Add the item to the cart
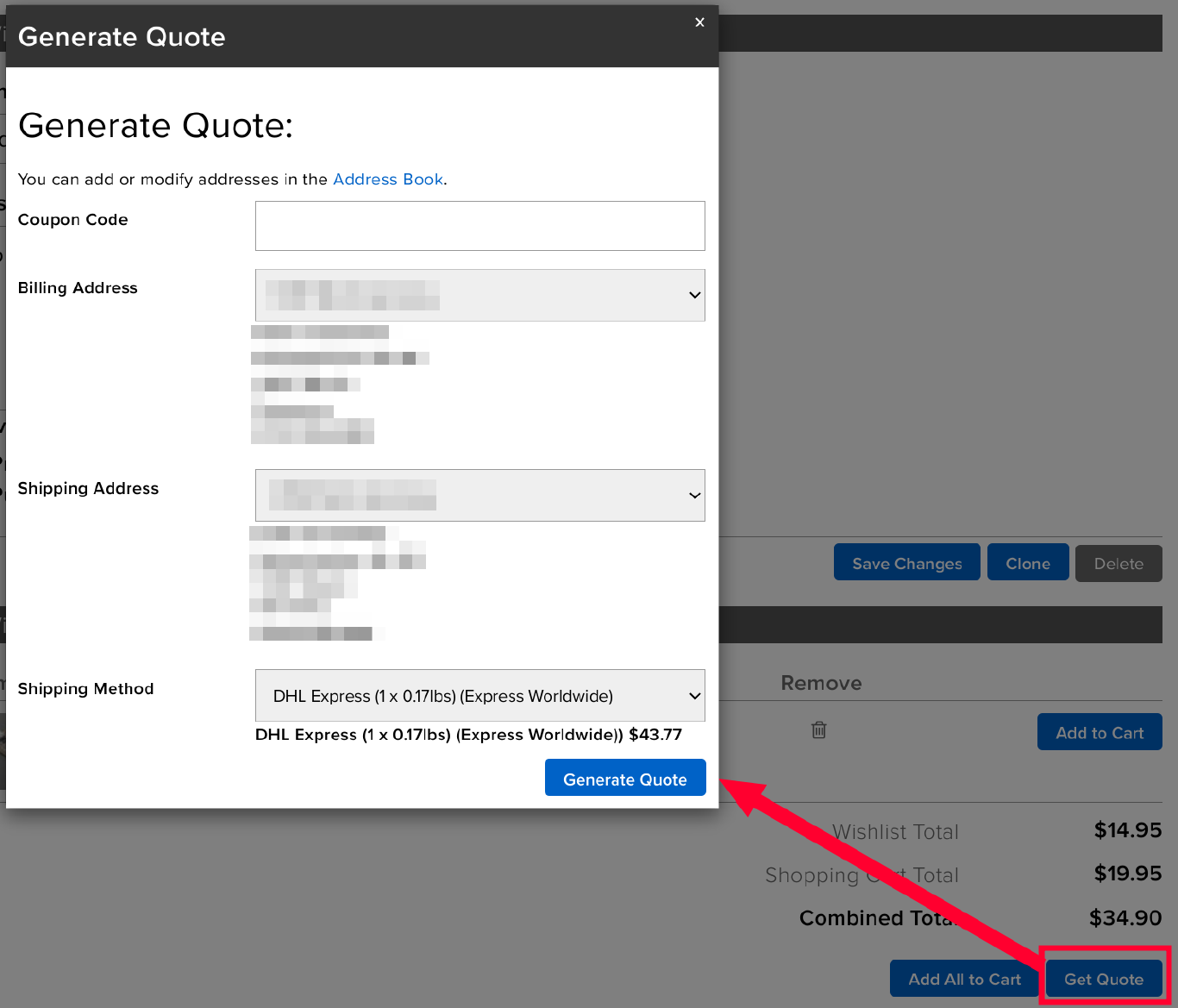Image resolution: width=1178 pixels, height=1008 pixels. (1099, 731)
